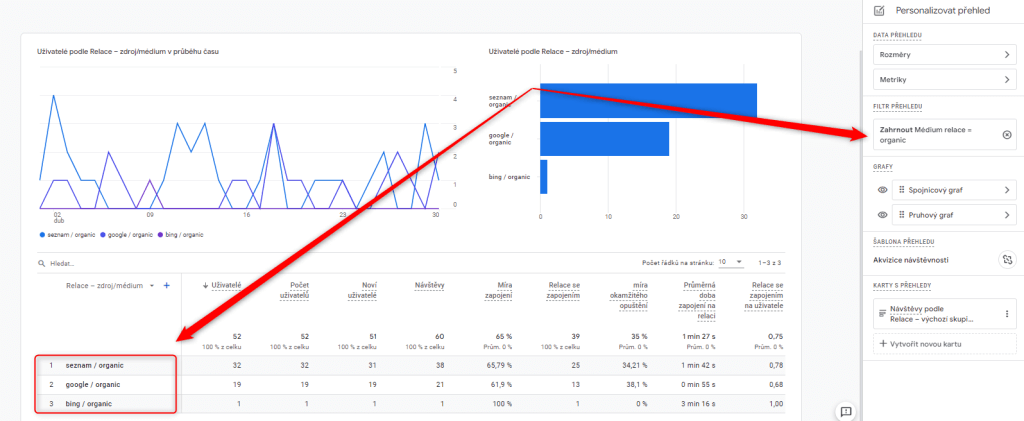Viewport: 1024px width, 421px height.
Task: Grab the drag handle of Spojnicový graf
Action: [x=902, y=190]
